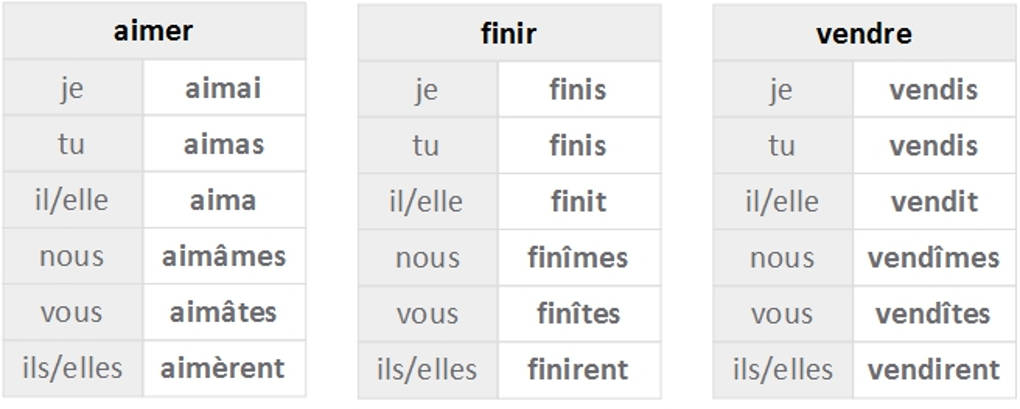
Task: Select the "aimâmes" cell
Action: point(223,256)
